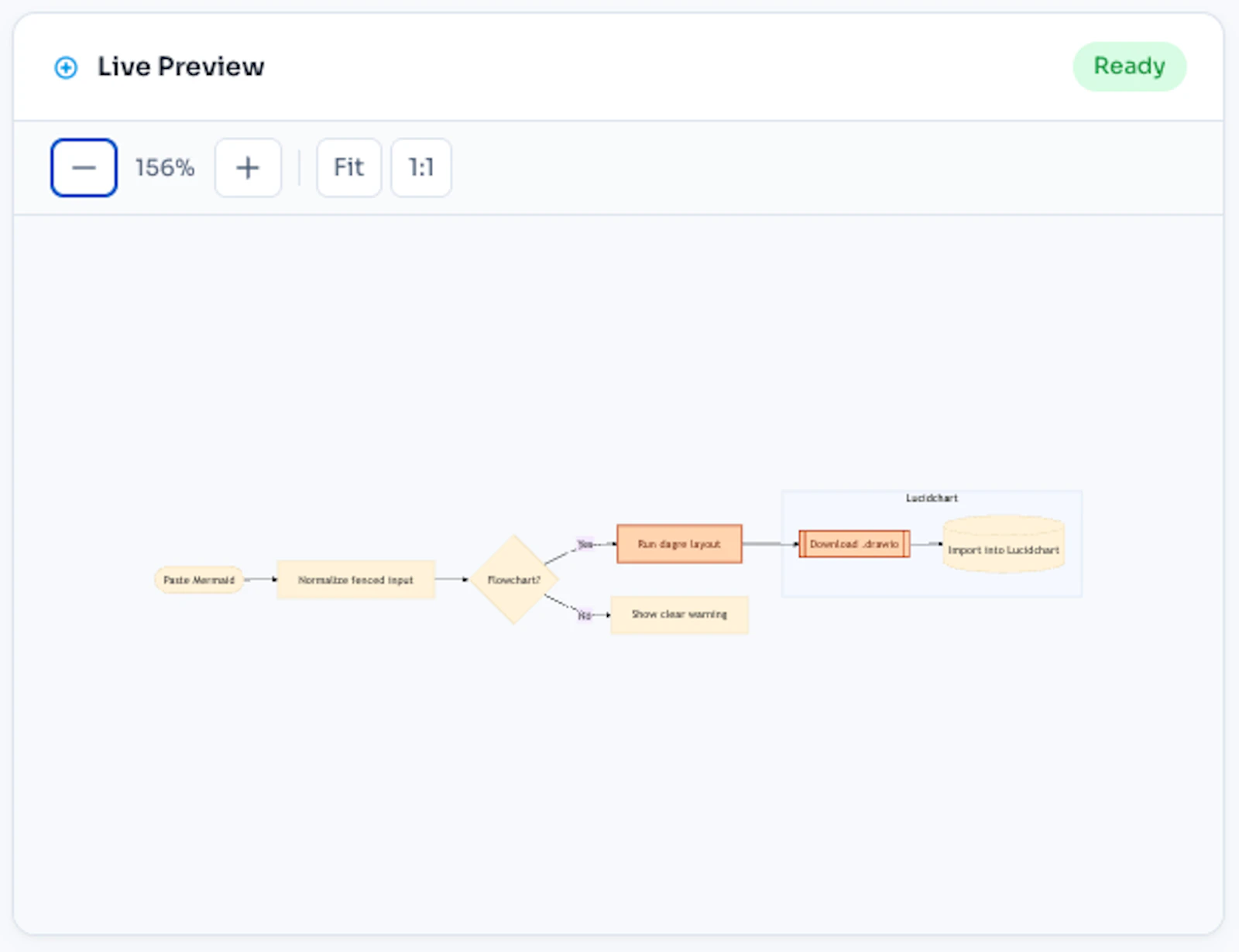
Task: Select the Normalize fenced input node
Action: [x=356, y=579]
